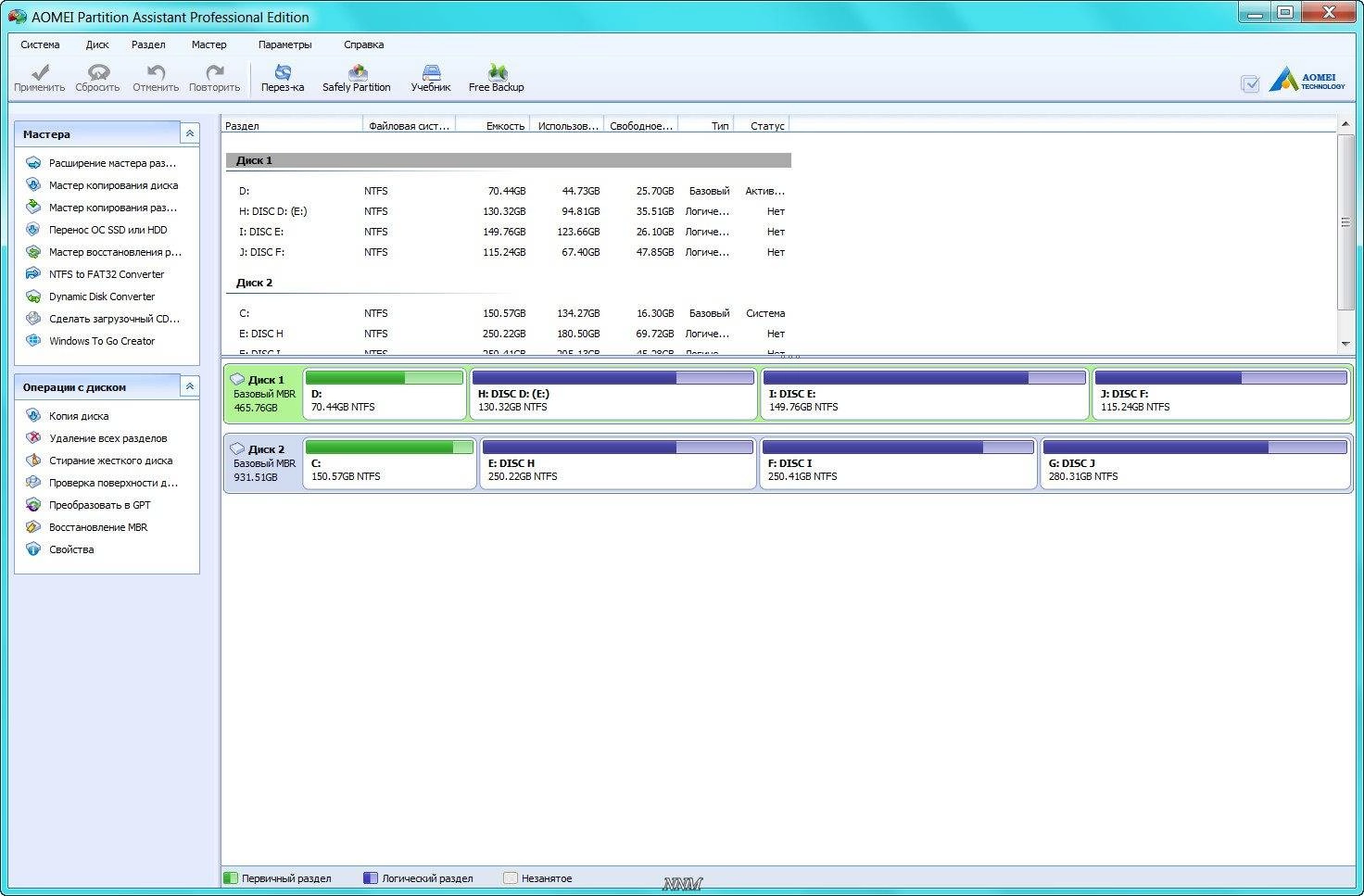Screen dimensions: 1364x896
Task: Click the Сделать загрузочный CD icon
Action: pyautogui.click(x=33, y=319)
